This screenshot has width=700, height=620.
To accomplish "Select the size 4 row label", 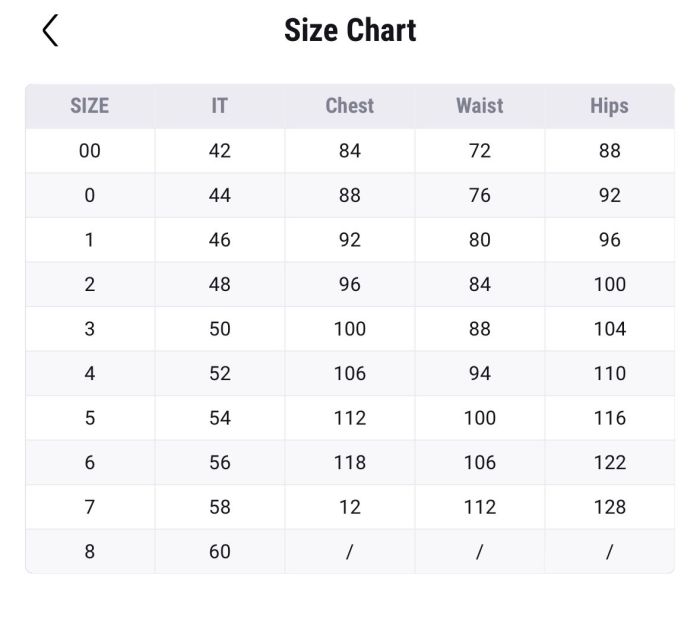I will [x=90, y=373].
